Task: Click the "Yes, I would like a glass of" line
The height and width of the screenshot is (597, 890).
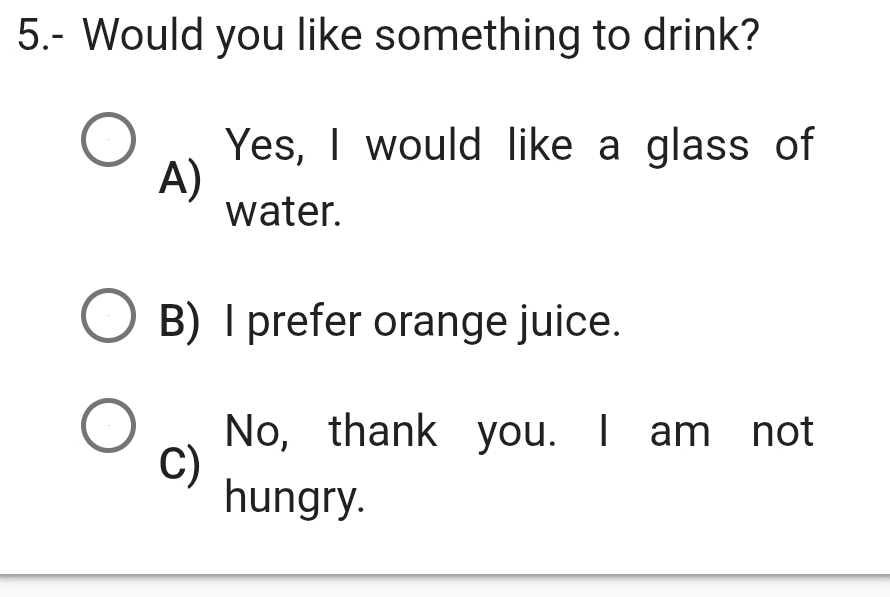Action: (520, 145)
